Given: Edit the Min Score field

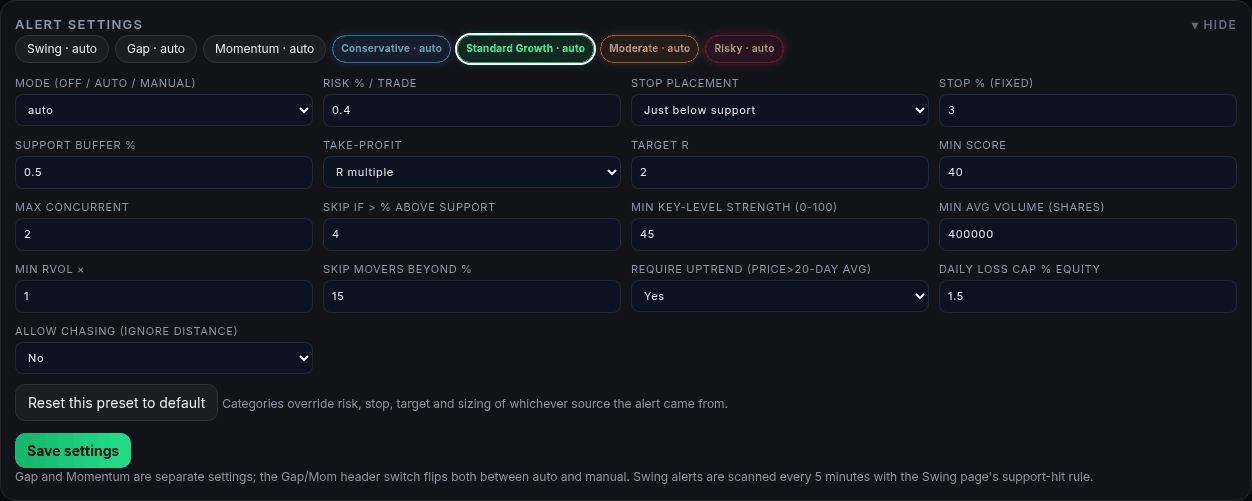Looking at the screenshot, I should (x=1088, y=172).
